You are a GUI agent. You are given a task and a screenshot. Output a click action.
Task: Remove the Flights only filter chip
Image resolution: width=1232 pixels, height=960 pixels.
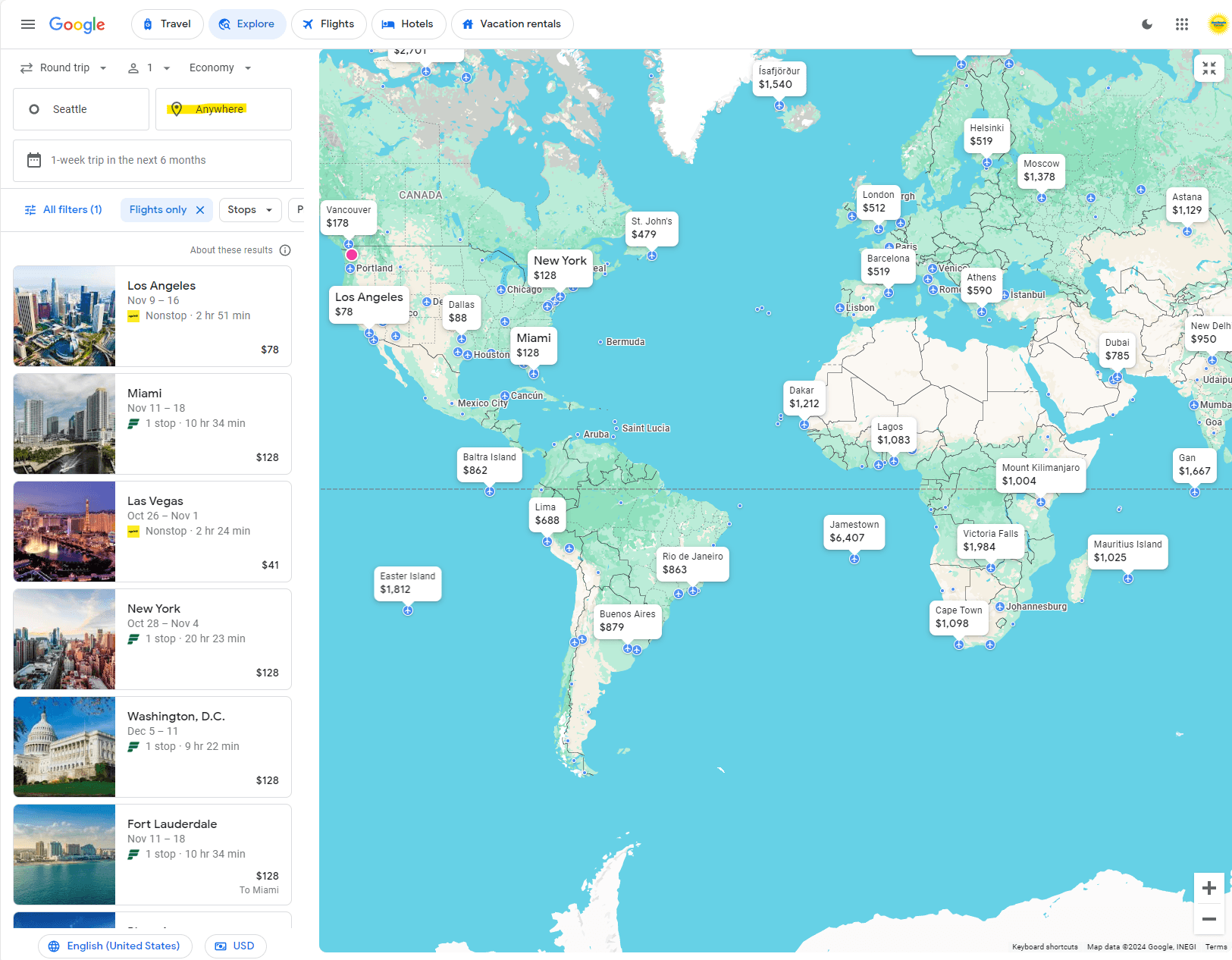pyautogui.click(x=200, y=209)
